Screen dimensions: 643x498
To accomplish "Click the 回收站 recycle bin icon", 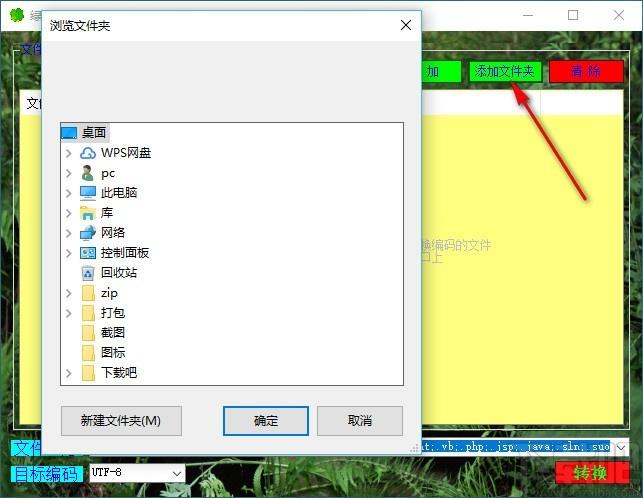I will pyautogui.click(x=88, y=273).
